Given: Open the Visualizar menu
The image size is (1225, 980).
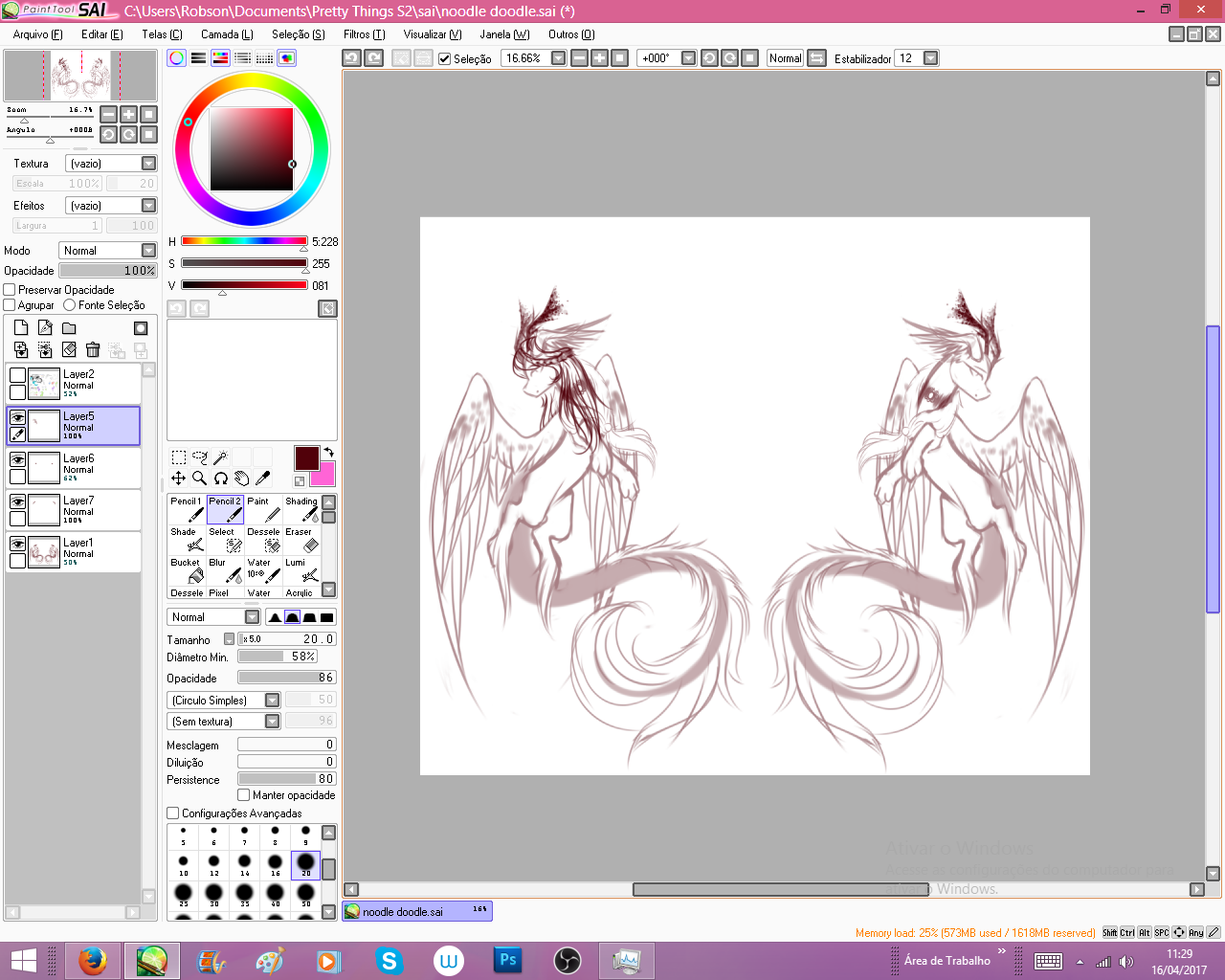Looking at the screenshot, I should (433, 34).
